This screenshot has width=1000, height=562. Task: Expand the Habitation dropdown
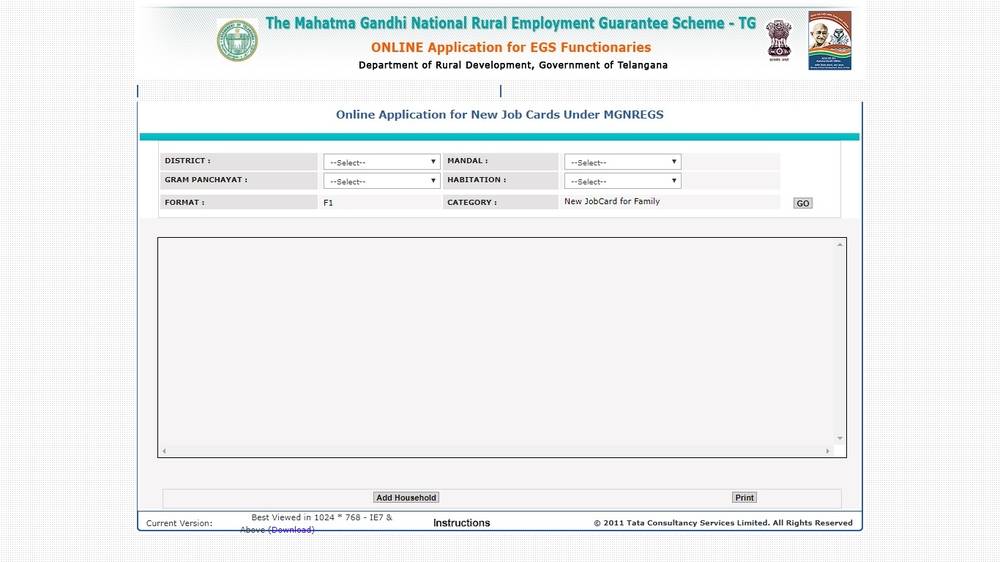point(622,182)
